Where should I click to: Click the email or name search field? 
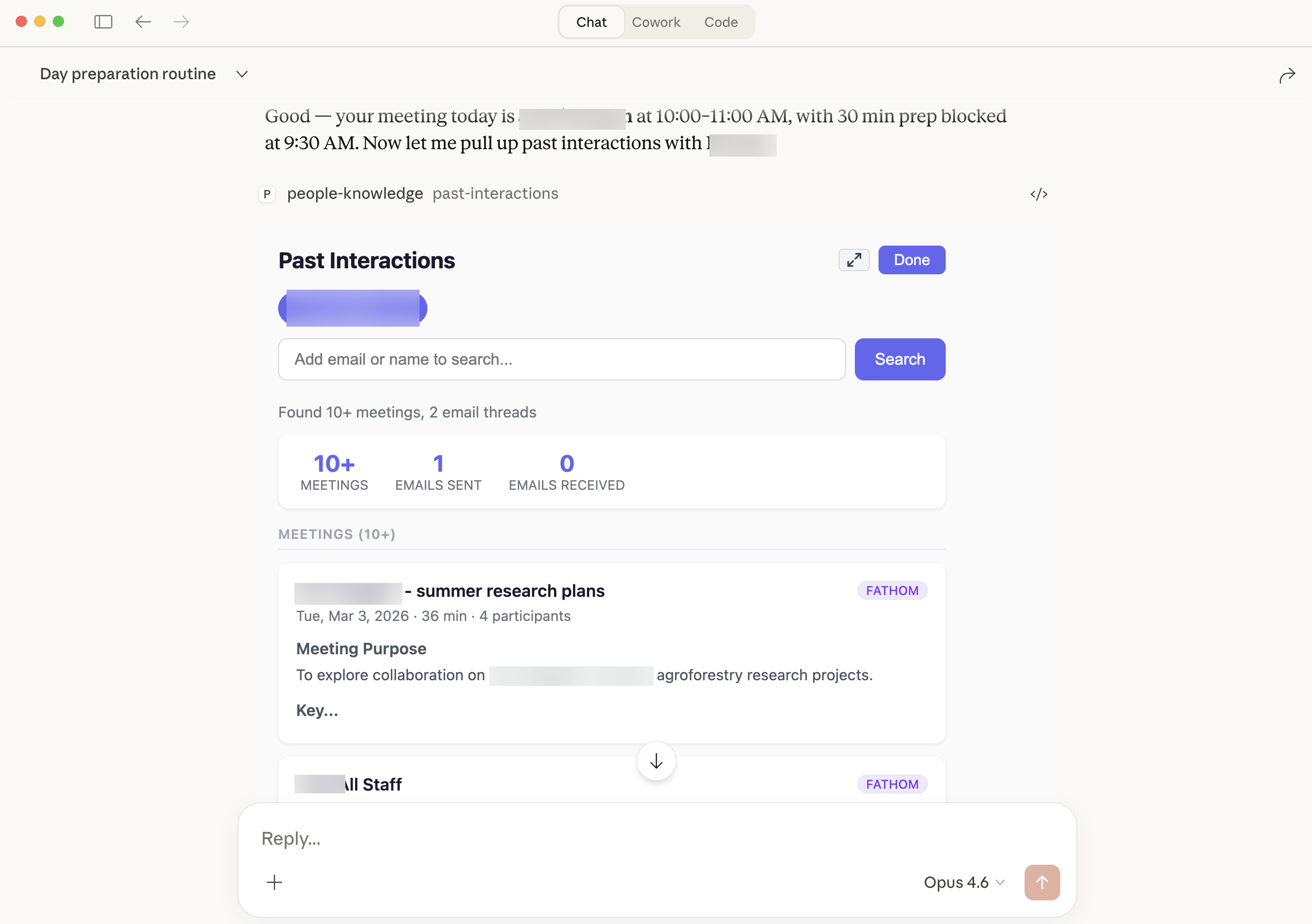[561, 359]
